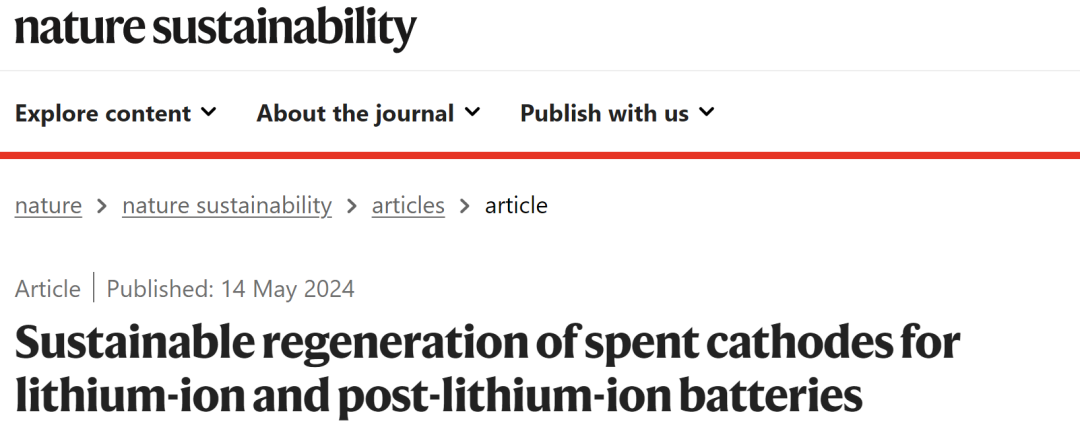The height and width of the screenshot is (433, 1080).
Task: Click the red divider bar under the navigation
Action: 540,156
